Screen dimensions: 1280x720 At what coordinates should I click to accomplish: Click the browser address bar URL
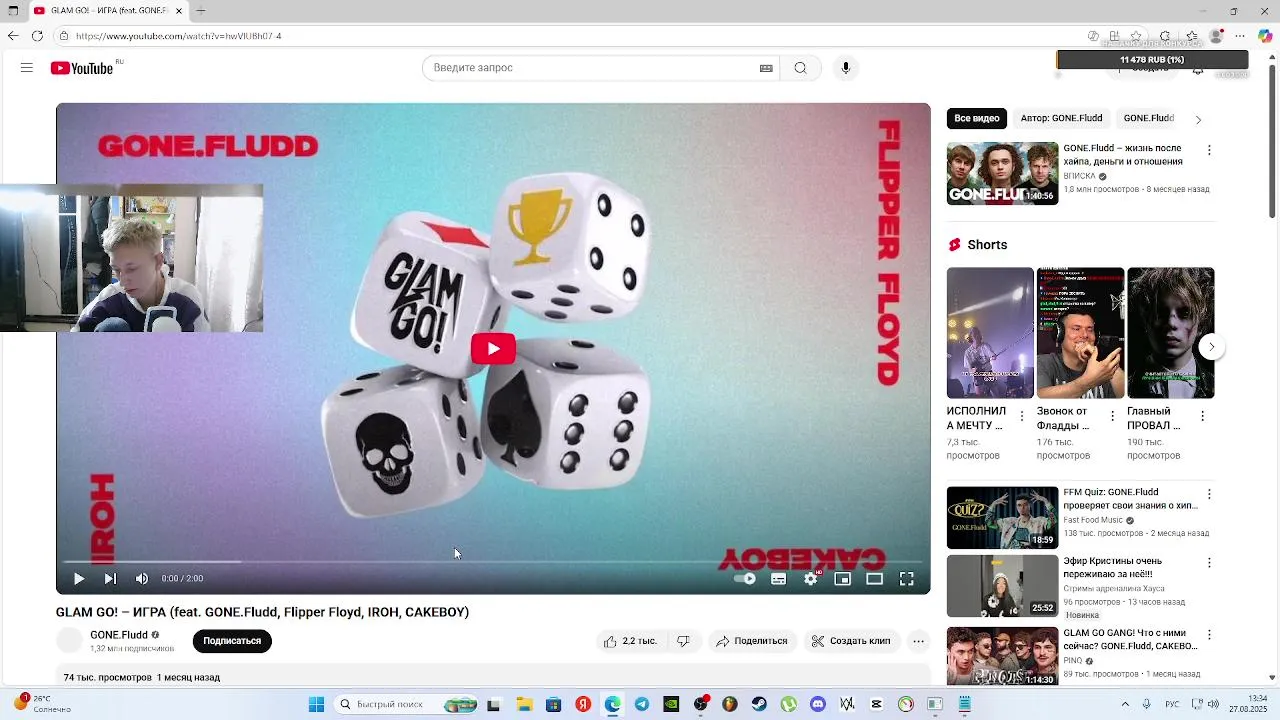[x=178, y=36]
